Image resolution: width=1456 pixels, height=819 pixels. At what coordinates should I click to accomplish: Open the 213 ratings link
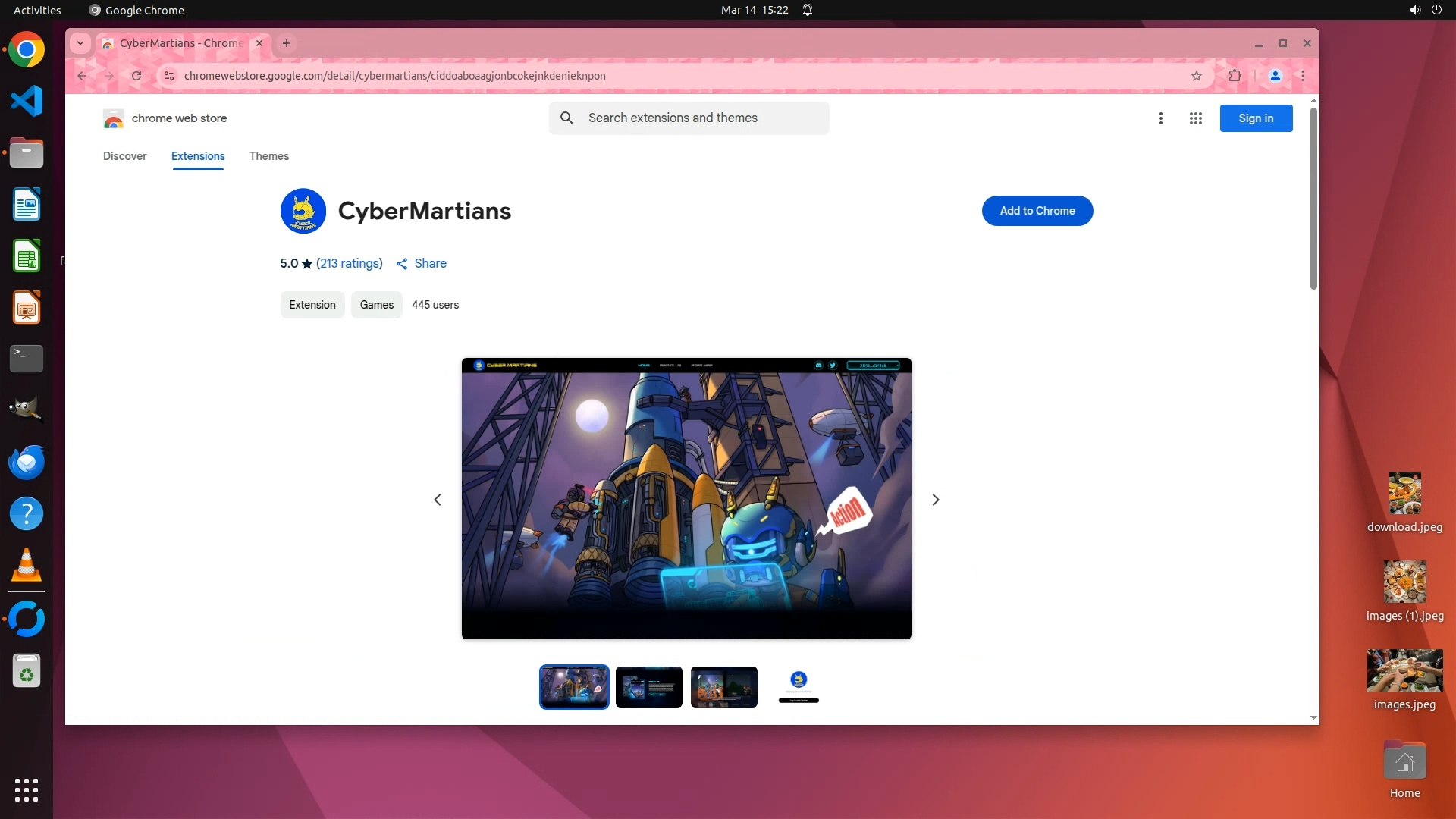[349, 264]
